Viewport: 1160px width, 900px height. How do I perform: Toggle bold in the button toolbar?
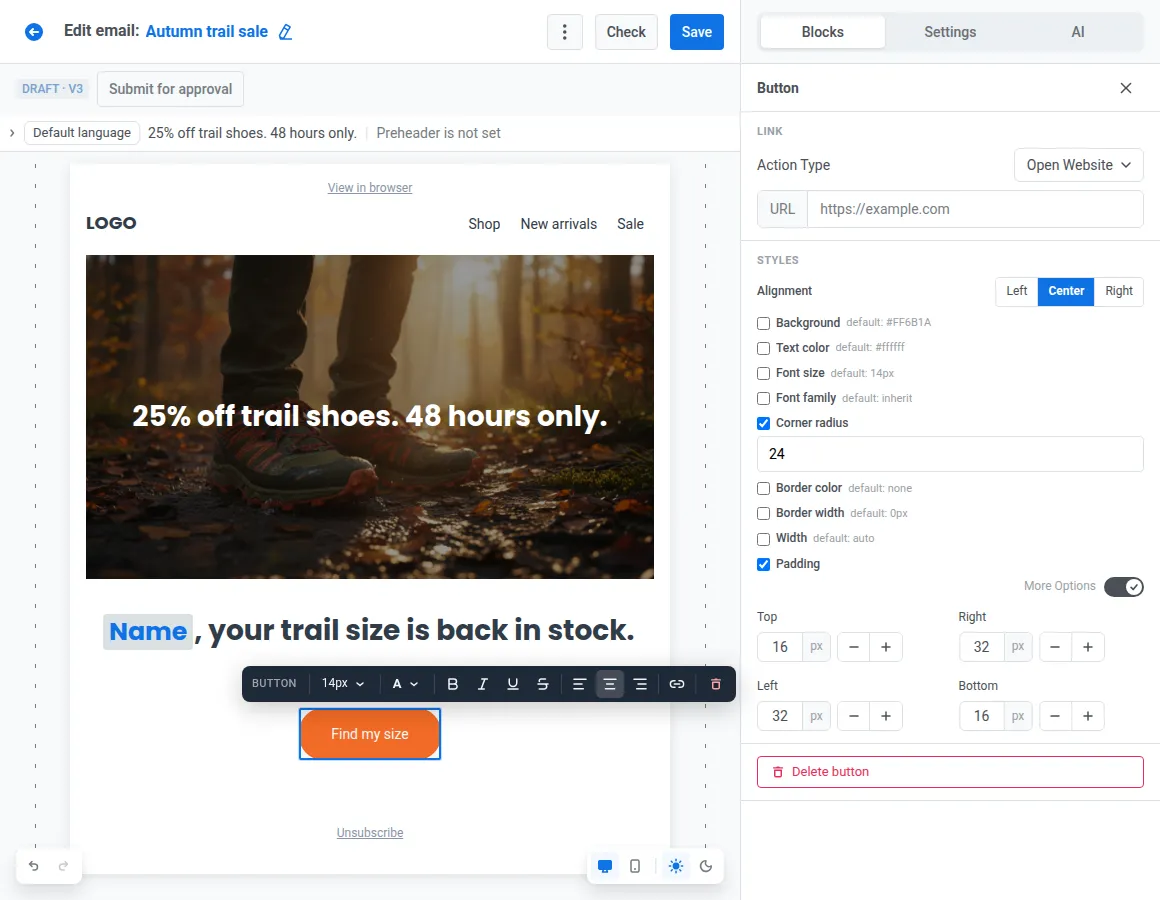(453, 684)
